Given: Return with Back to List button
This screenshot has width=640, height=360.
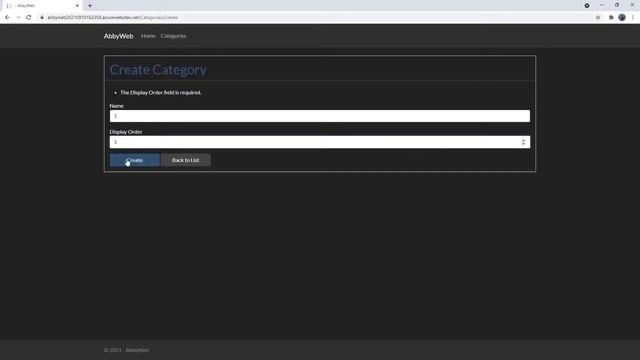Looking at the screenshot, I should (186, 160).
